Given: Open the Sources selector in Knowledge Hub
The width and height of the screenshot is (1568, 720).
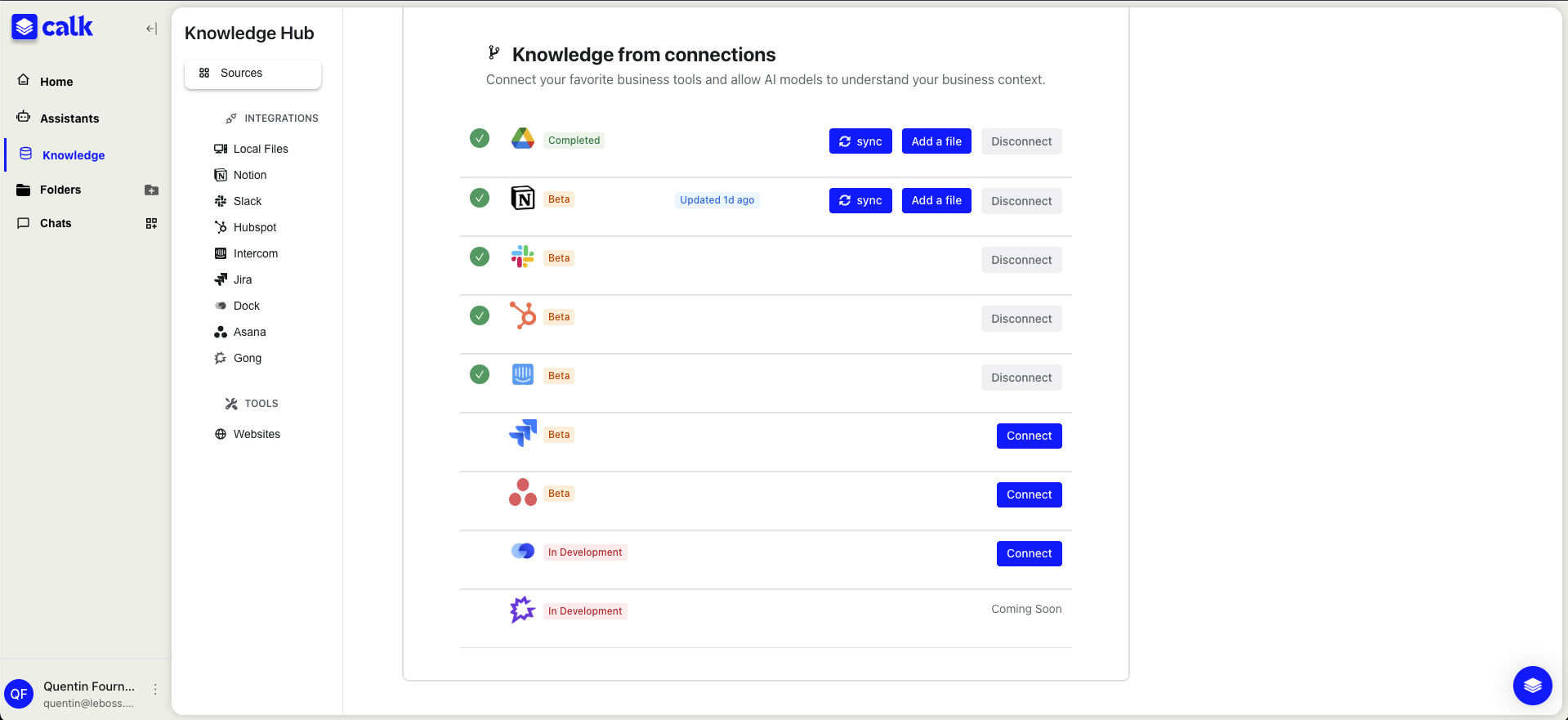Looking at the screenshot, I should click(252, 74).
